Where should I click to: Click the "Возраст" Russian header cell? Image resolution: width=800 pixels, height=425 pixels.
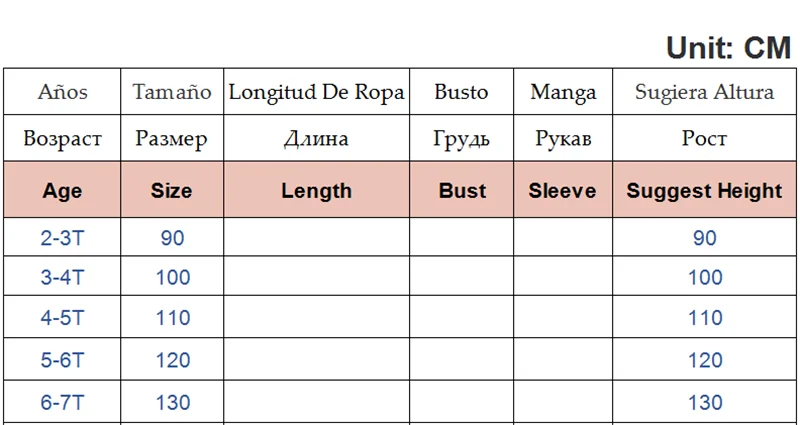(x=62, y=138)
